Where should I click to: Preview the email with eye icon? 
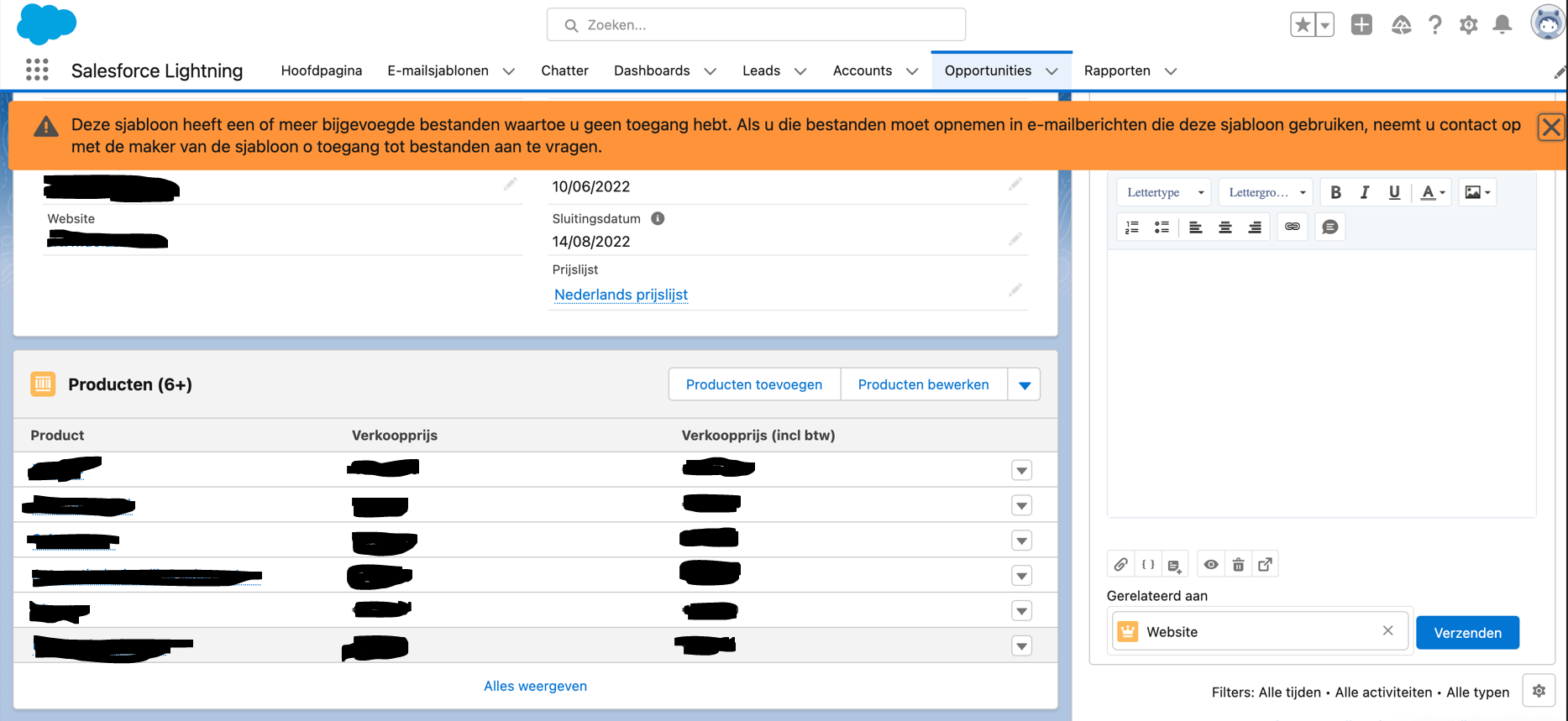click(1211, 565)
